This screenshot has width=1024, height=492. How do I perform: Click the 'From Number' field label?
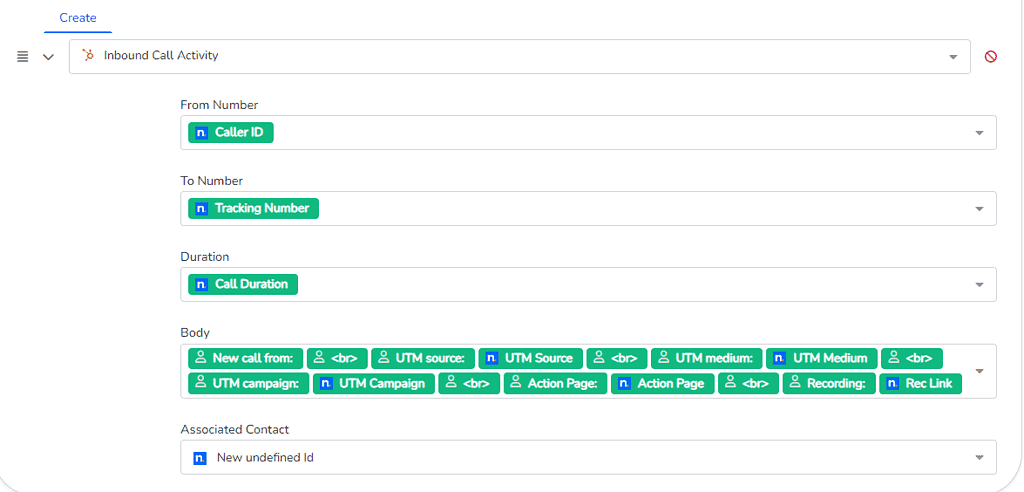pyautogui.click(x=219, y=105)
